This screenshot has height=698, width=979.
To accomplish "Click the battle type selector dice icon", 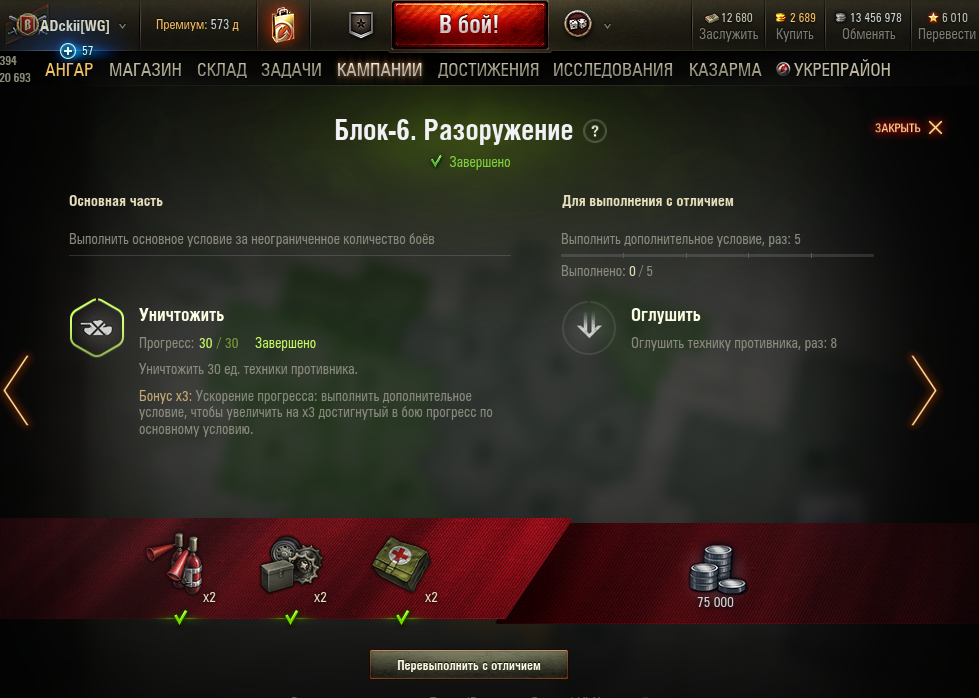I will (578, 24).
